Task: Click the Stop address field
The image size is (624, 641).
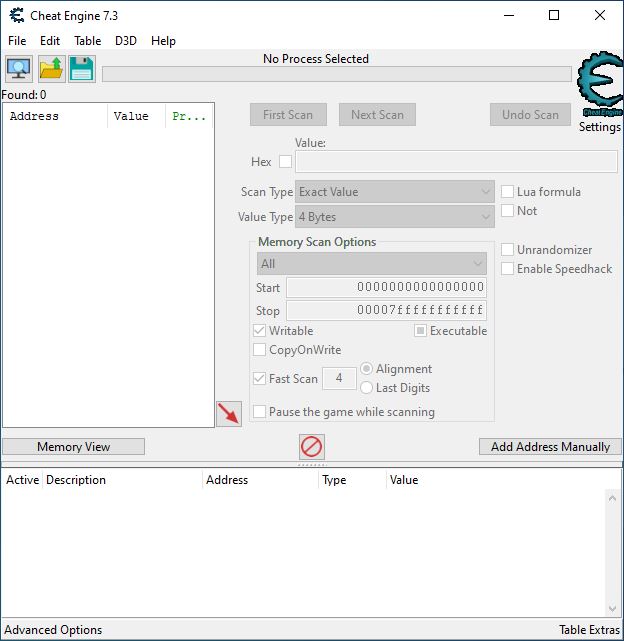Action: [x=386, y=310]
